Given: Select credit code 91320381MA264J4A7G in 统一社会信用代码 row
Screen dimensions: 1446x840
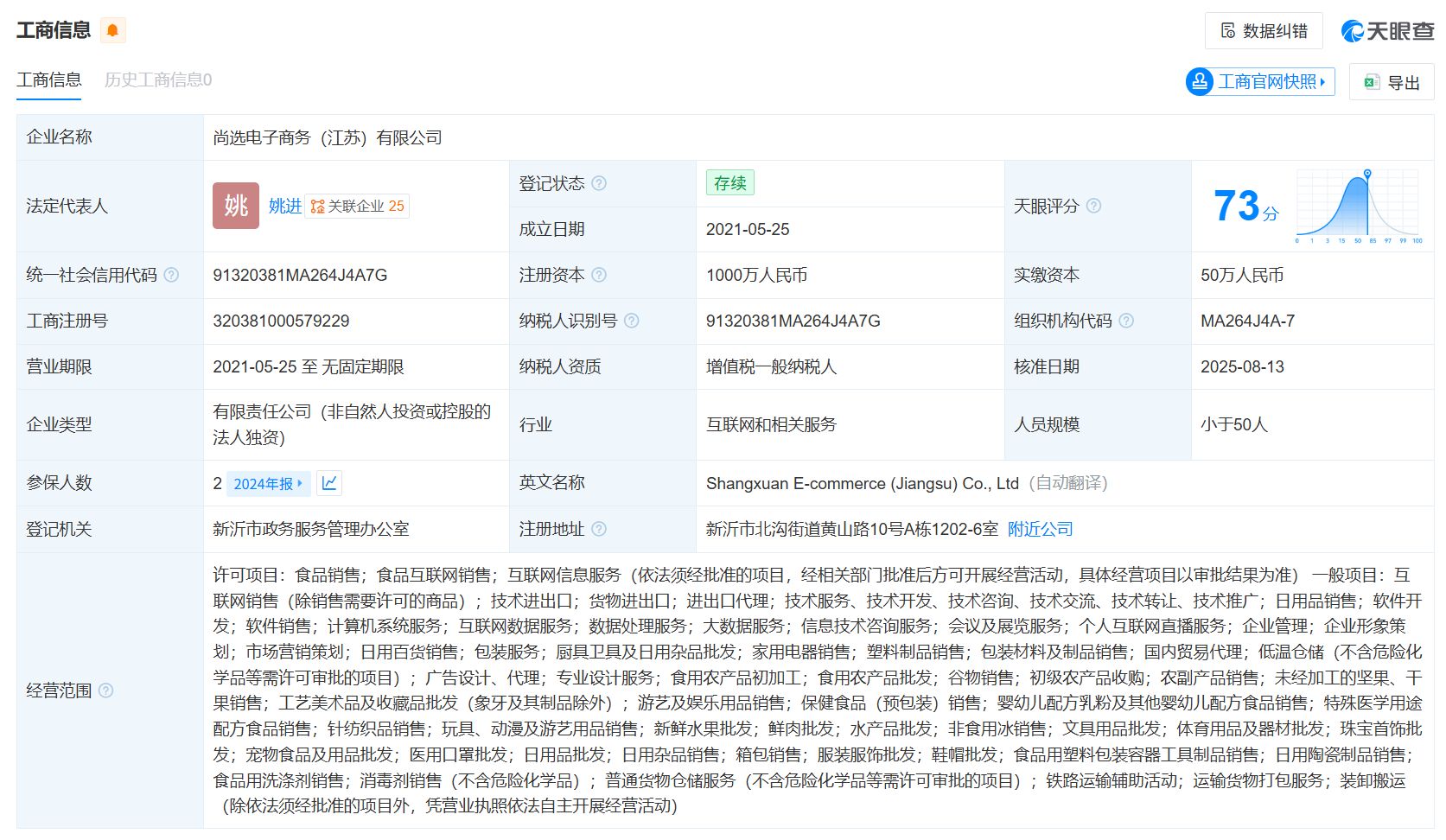Looking at the screenshot, I should [300, 275].
